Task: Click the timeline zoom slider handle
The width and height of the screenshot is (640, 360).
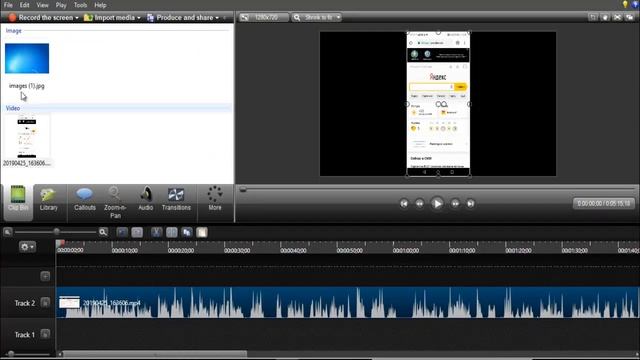Action: tap(57, 232)
